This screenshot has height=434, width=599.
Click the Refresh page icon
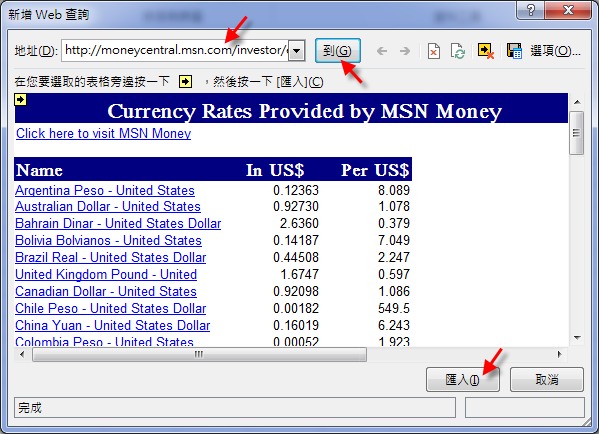(458, 51)
